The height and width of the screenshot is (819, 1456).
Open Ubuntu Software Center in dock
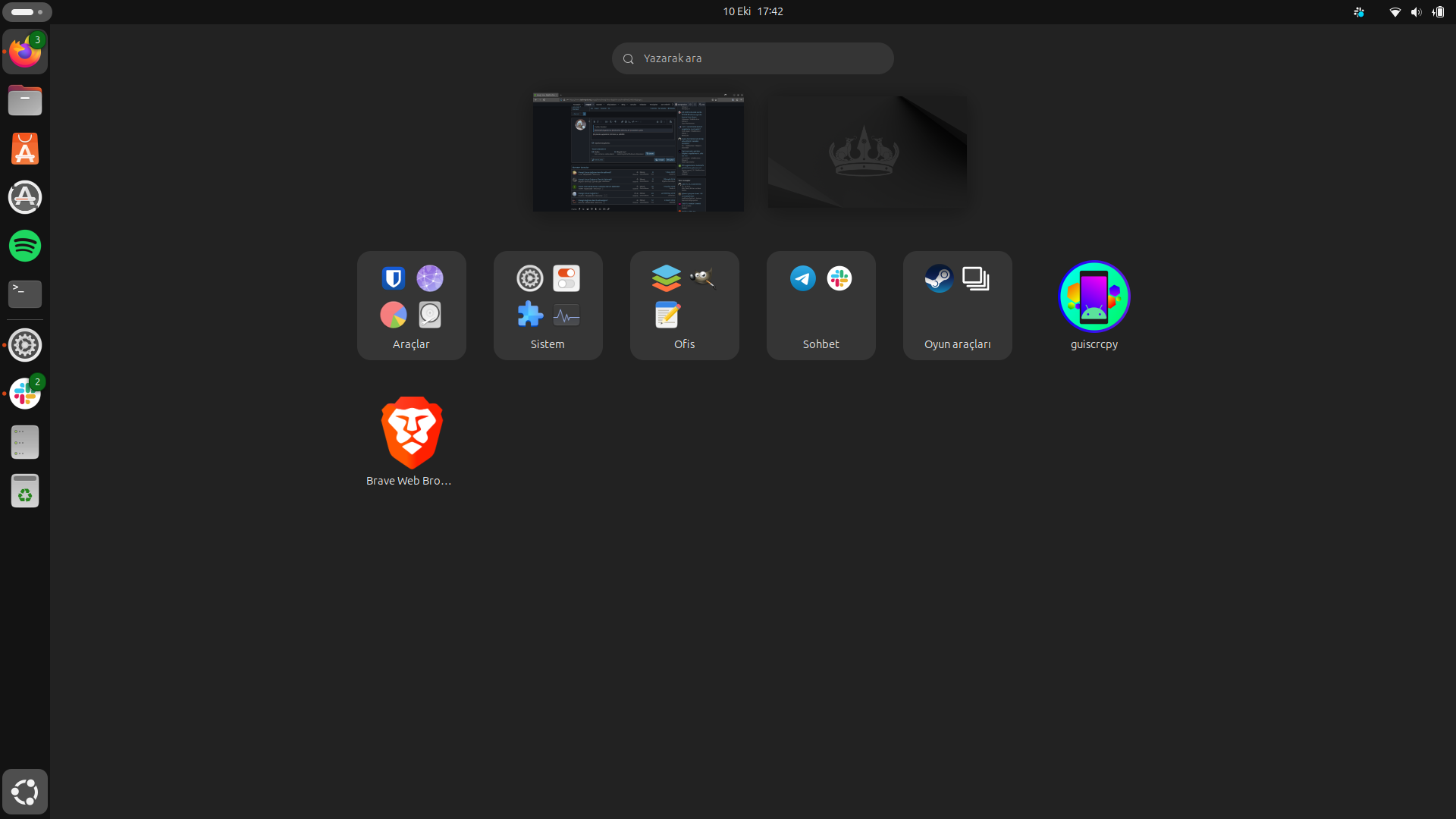[25, 149]
